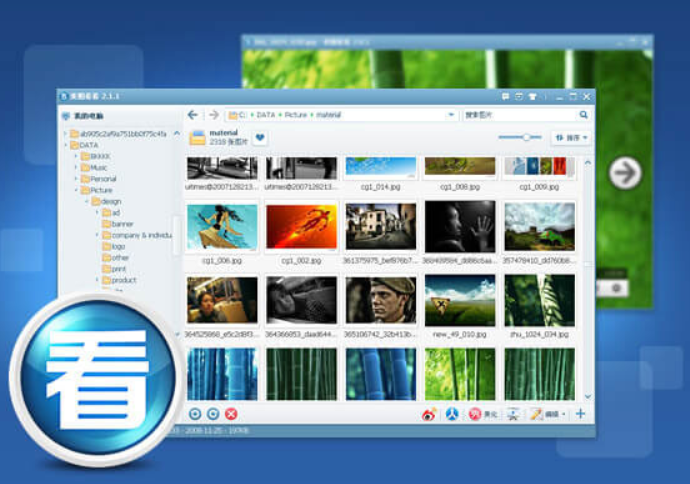
Task: Select the cg1_002.jpg orange flame thumbnail
Action: (301, 227)
